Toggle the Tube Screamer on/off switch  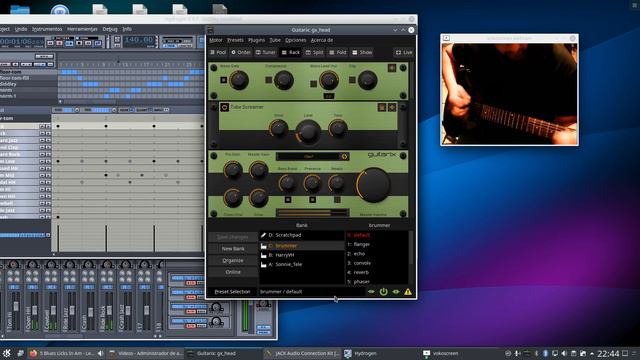point(224,107)
